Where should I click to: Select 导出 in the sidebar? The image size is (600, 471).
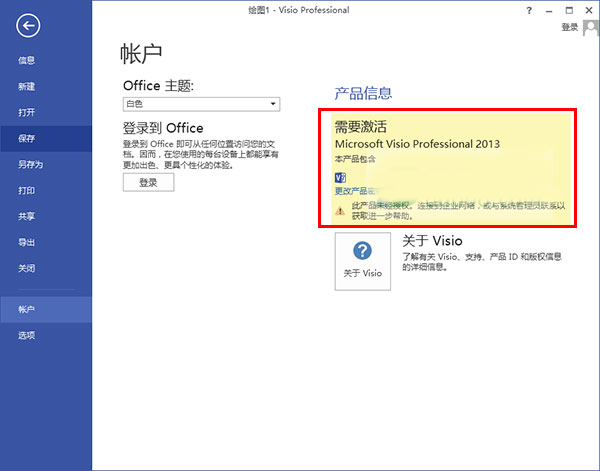click(46, 242)
